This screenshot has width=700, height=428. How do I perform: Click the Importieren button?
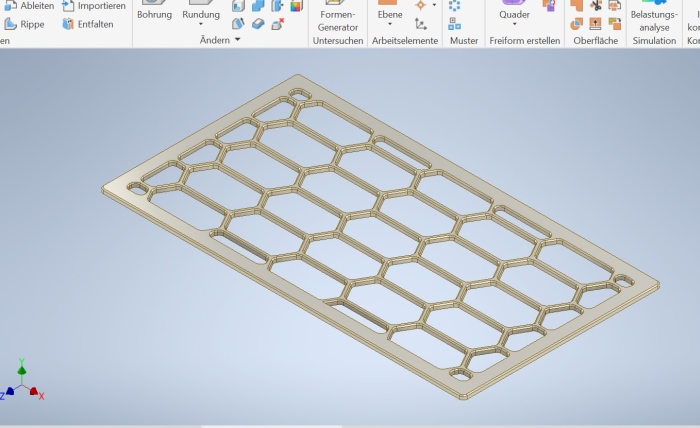[93, 6]
